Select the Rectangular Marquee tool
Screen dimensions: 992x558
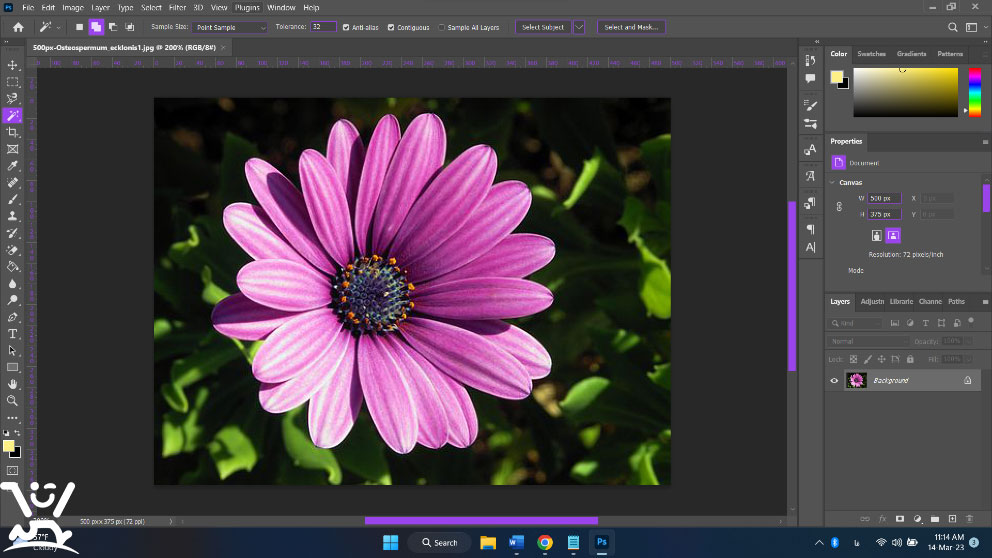pyautogui.click(x=12, y=82)
